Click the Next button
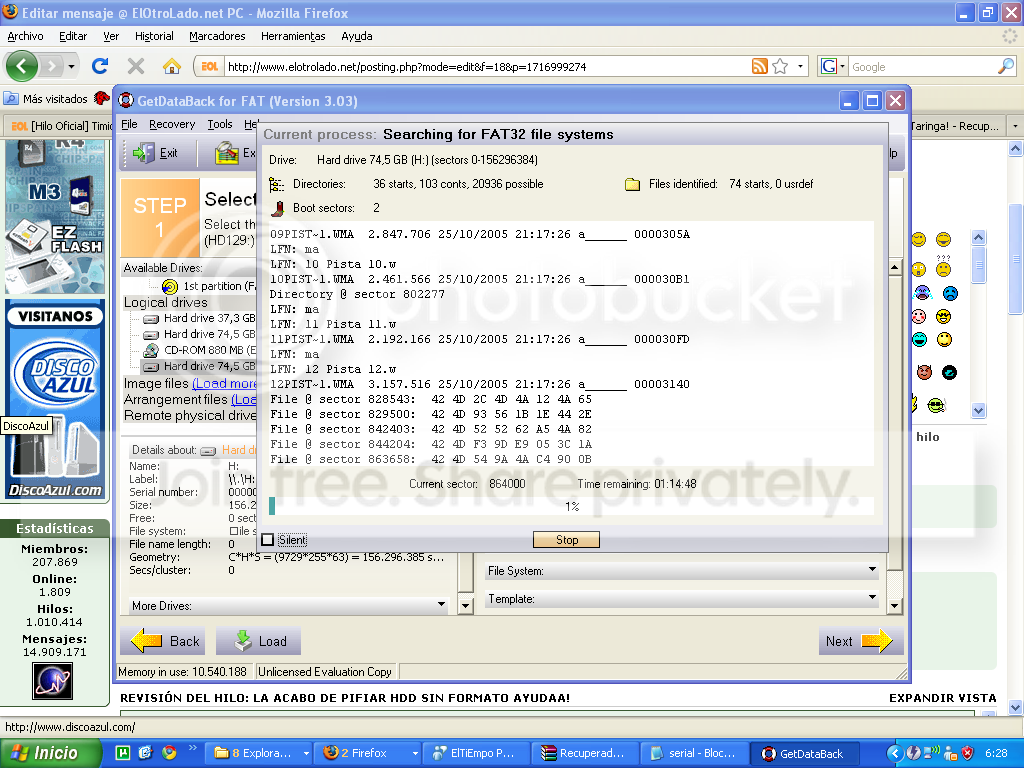The height and width of the screenshot is (768, 1024). pos(855,641)
